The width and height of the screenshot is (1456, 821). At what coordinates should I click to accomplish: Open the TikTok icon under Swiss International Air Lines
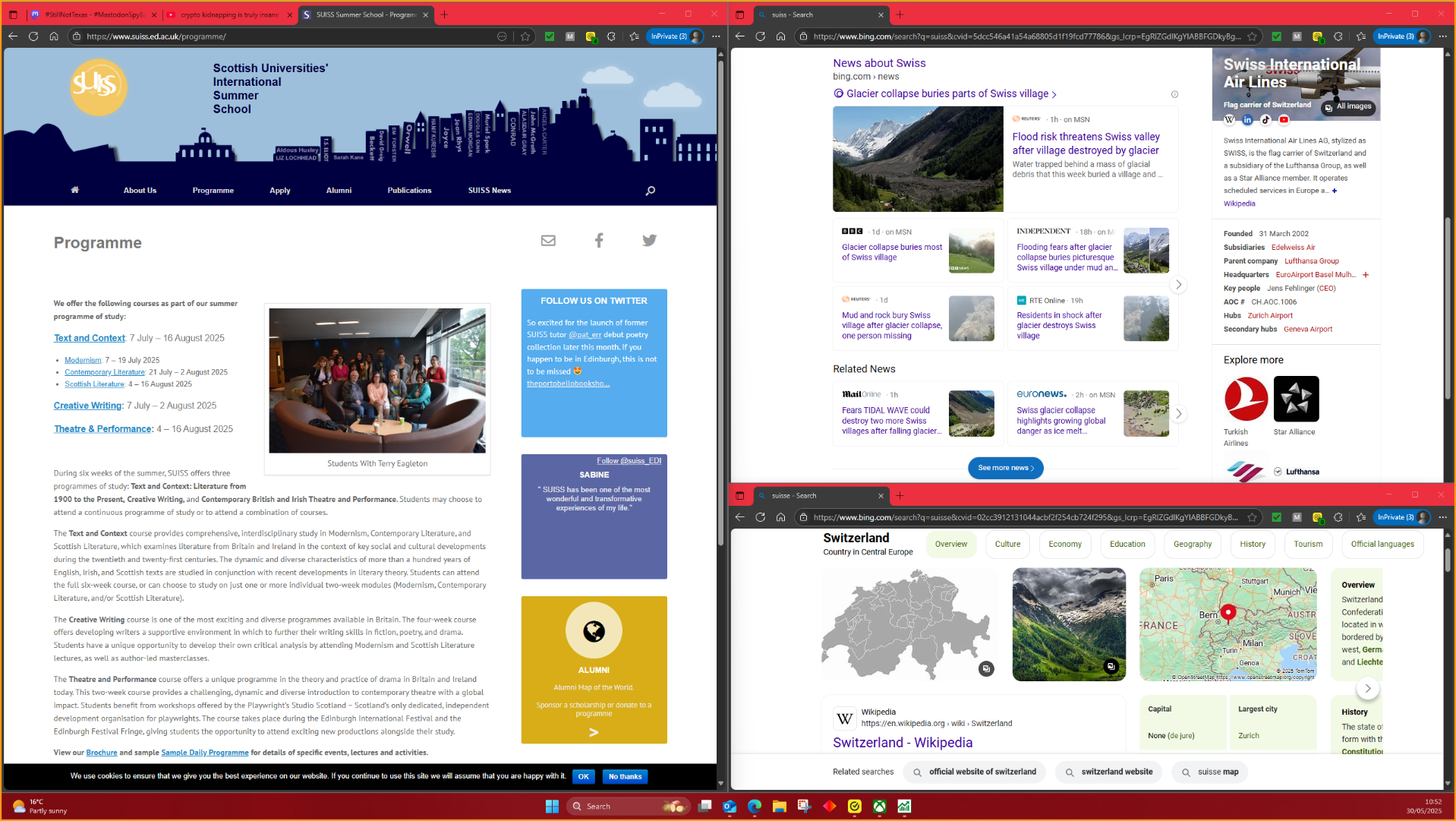click(1265, 119)
